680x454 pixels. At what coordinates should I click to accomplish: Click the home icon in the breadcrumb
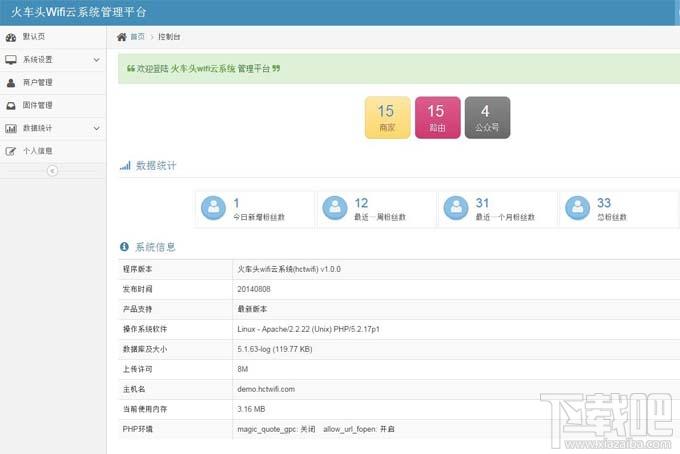(122, 37)
